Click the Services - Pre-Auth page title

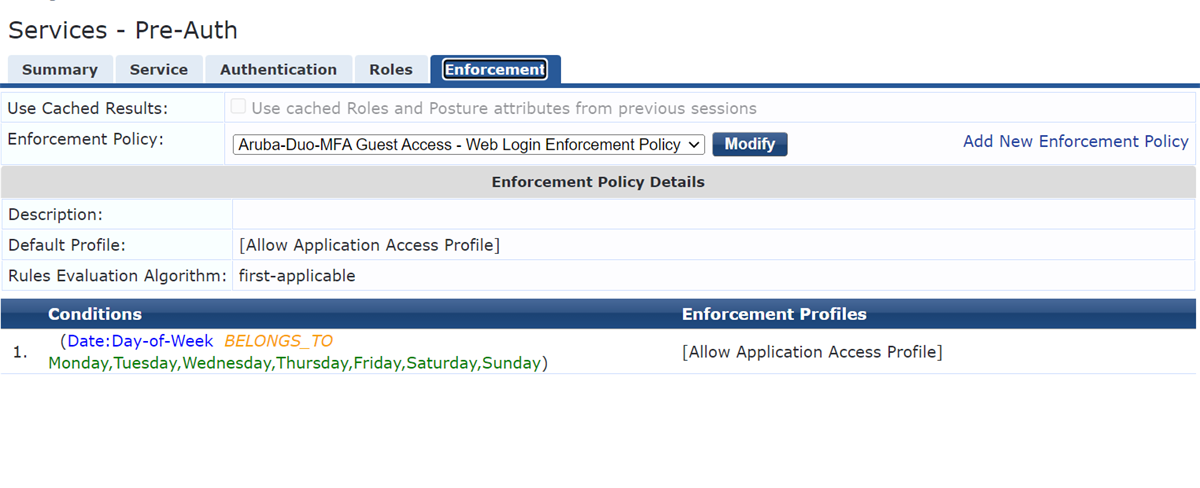click(123, 30)
